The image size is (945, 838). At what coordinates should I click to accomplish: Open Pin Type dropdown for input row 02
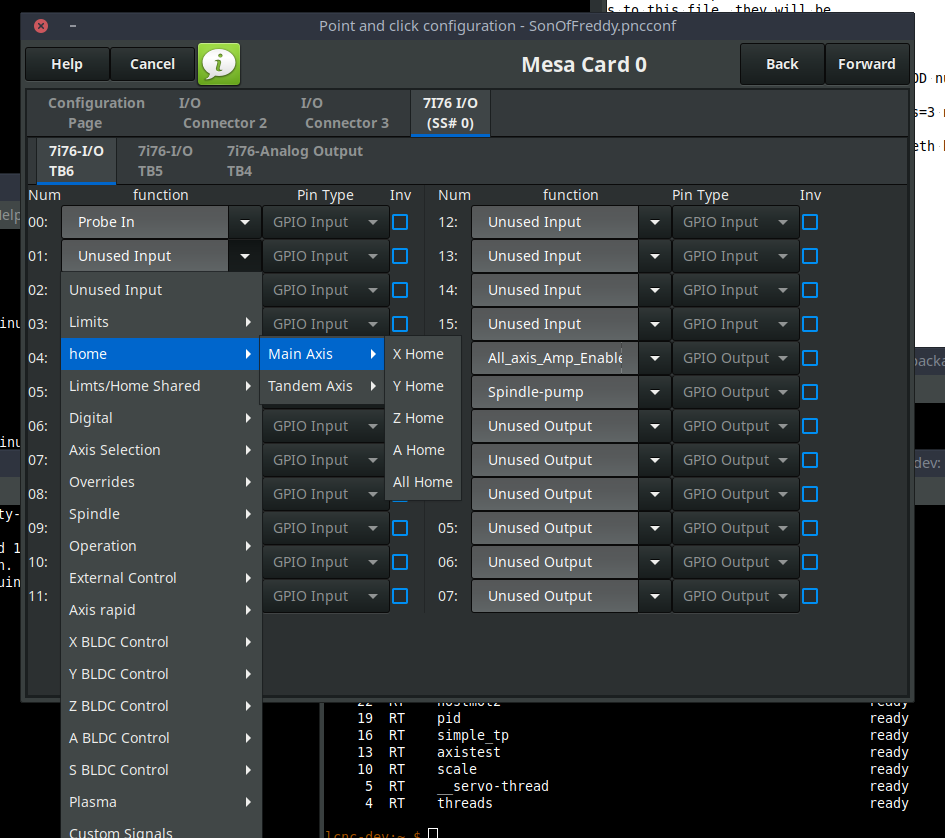coord(326,290)
